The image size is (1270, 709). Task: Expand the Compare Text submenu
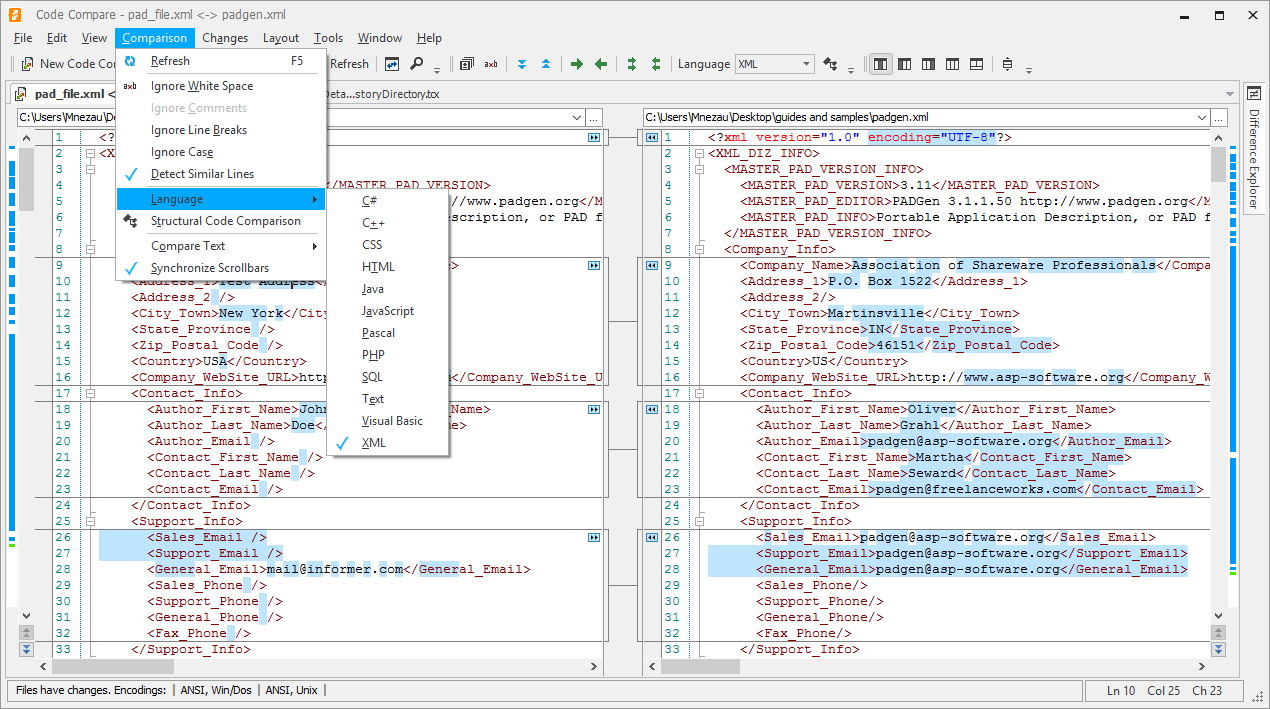click(x=222, y=246)
